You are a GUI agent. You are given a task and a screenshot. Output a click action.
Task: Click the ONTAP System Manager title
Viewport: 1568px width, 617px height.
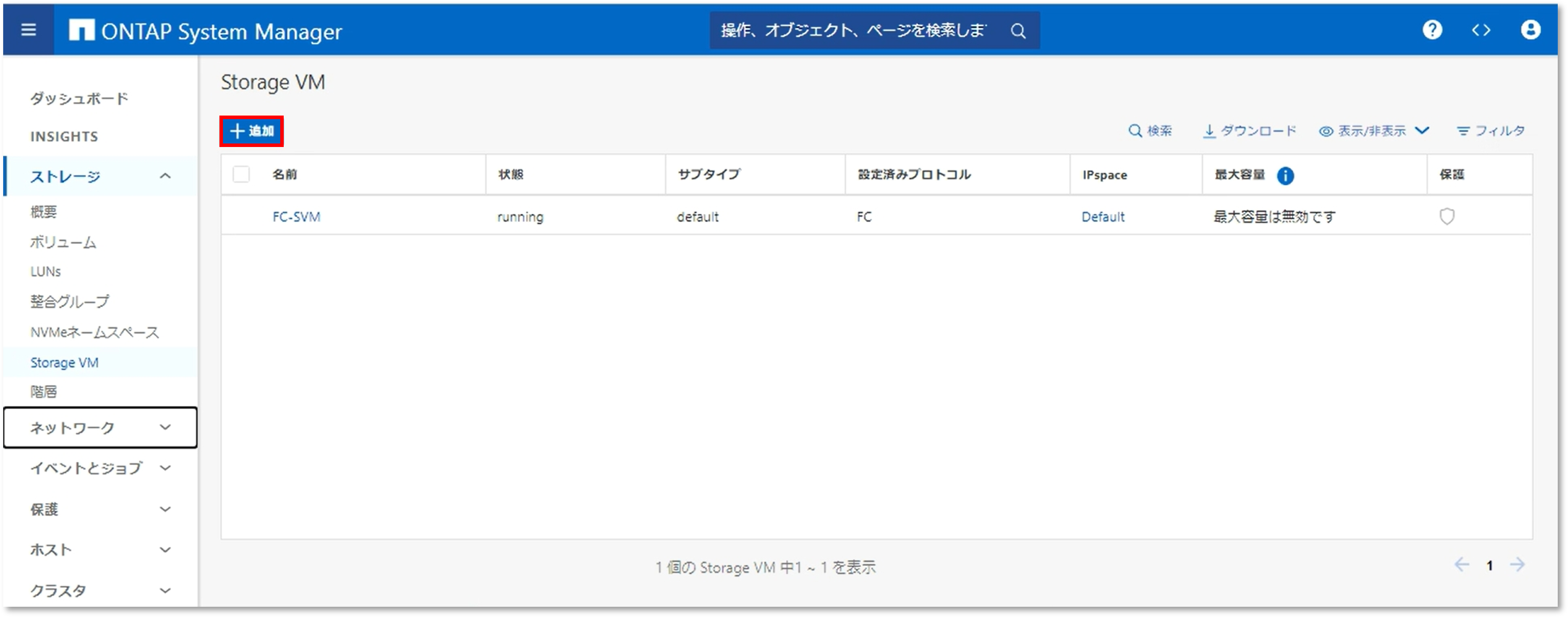[222, 31]
